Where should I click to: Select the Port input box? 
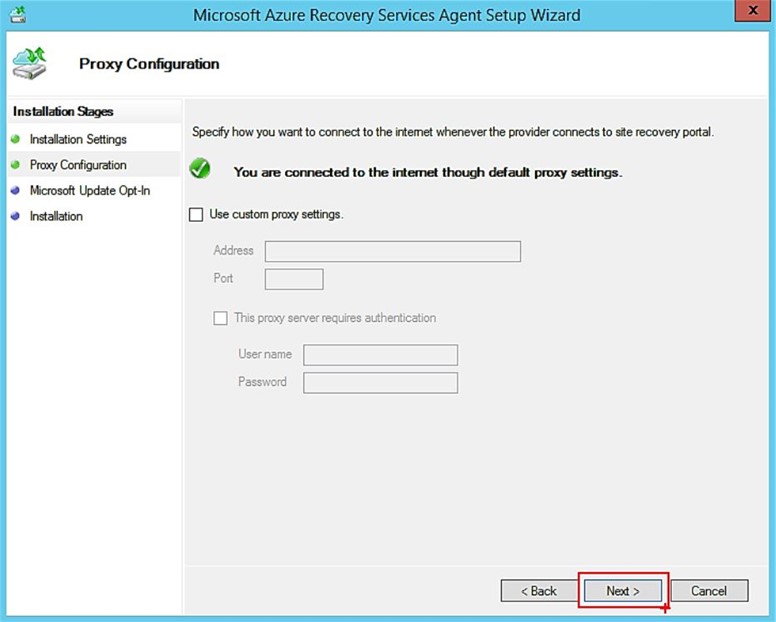[x=294, y=279]
